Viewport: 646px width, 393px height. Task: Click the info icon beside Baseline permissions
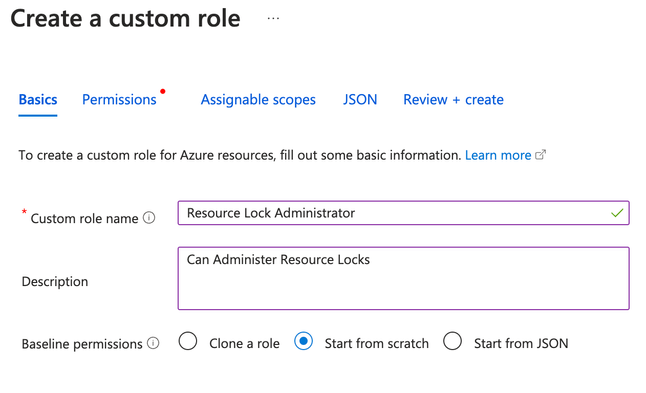pos(153,343)
